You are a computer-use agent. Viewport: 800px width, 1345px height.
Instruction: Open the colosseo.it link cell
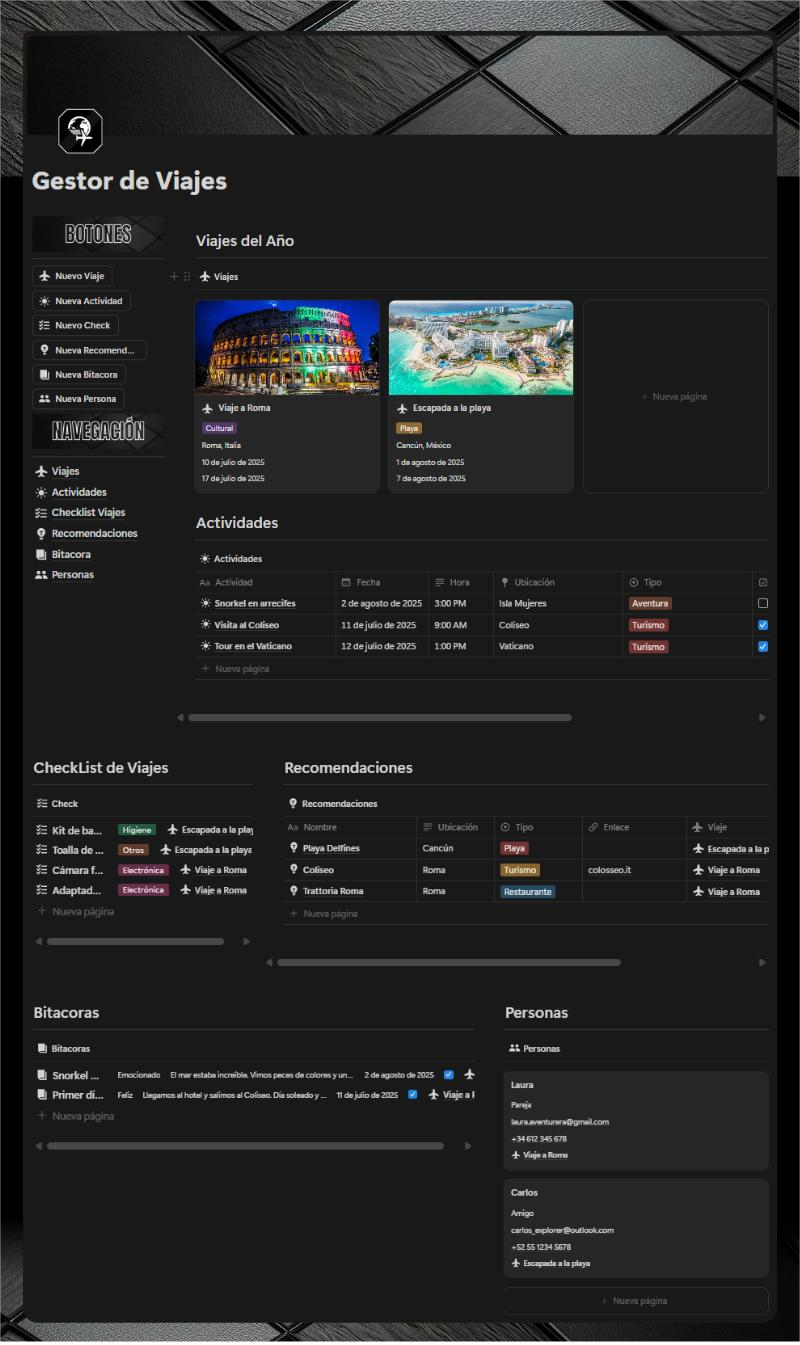(x=633, y=870)
